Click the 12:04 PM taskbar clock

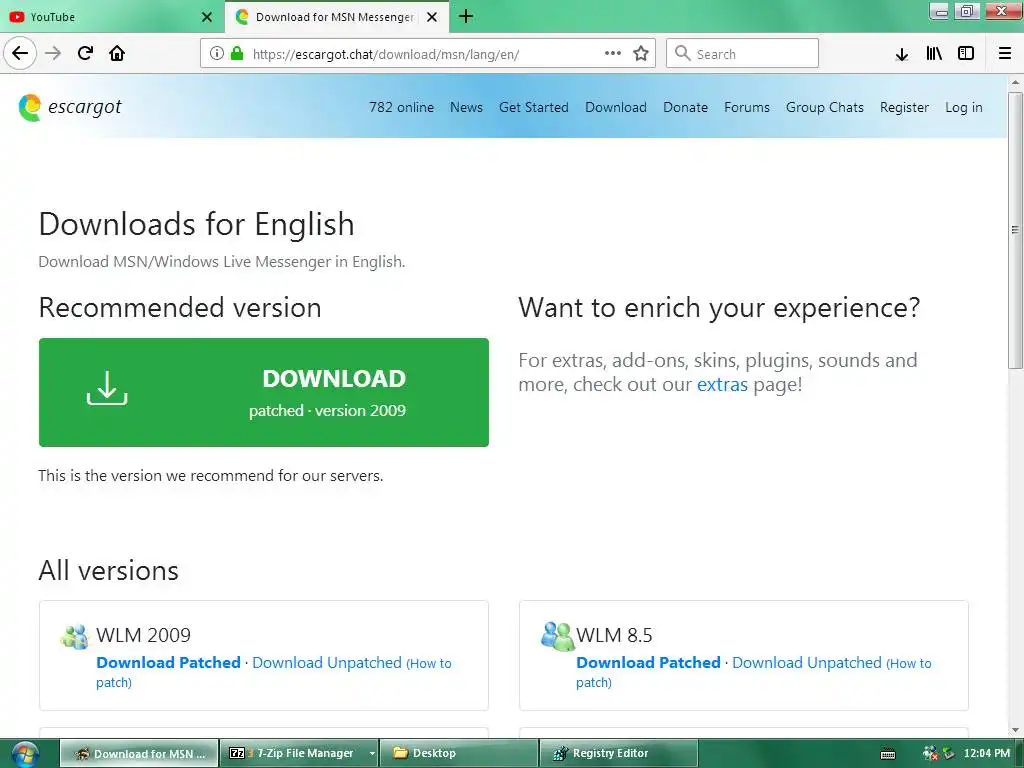pyautogui.click(x=987, y=754)
